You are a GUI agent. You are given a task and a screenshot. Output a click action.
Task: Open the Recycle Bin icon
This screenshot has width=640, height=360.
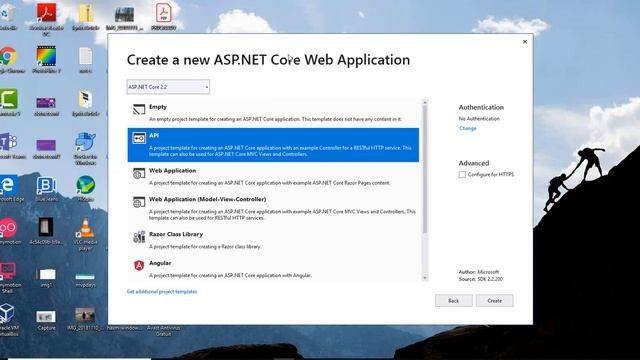(x=8, y=12)
